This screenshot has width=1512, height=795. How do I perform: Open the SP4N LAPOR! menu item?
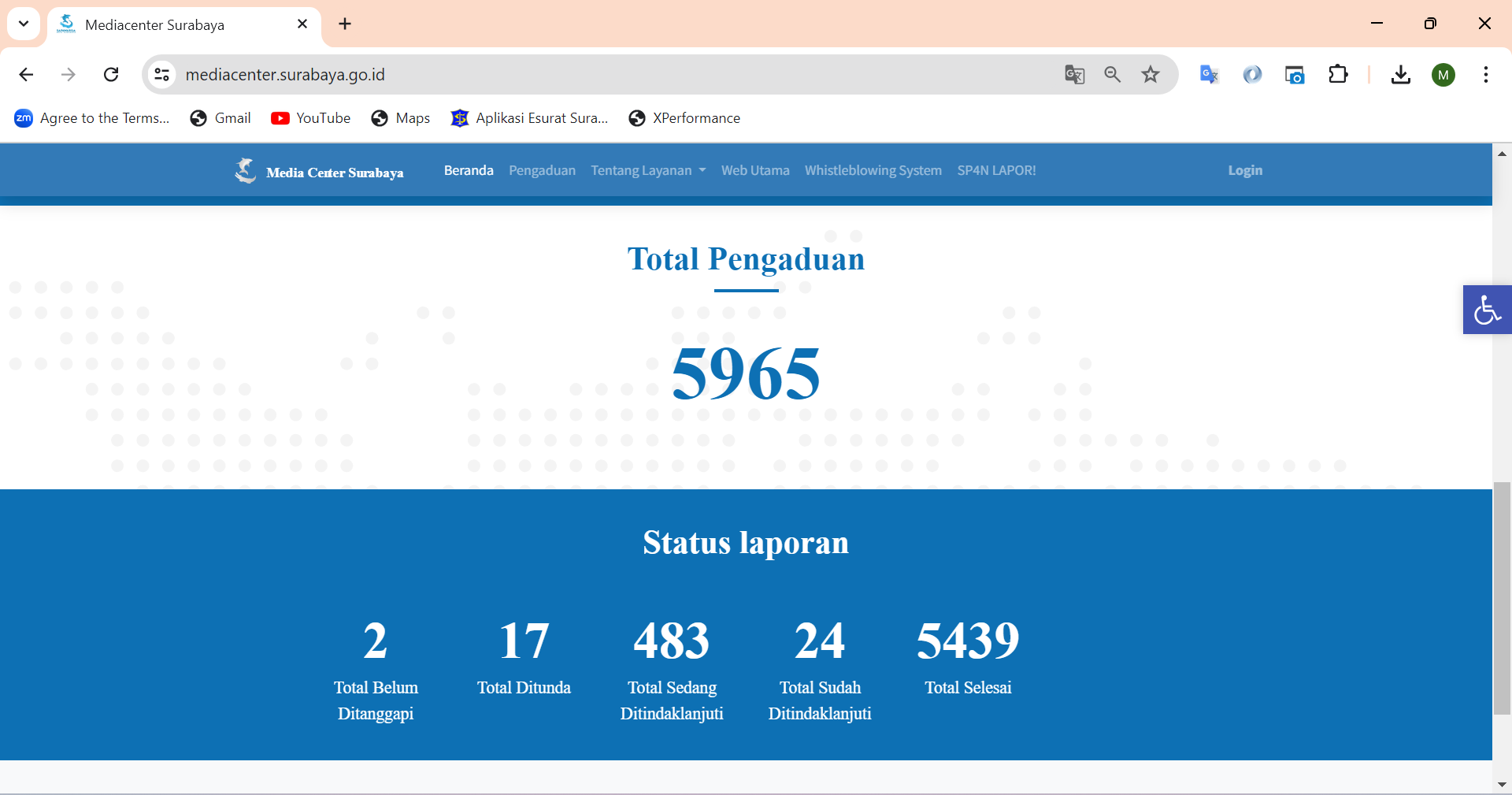point(996,170)
